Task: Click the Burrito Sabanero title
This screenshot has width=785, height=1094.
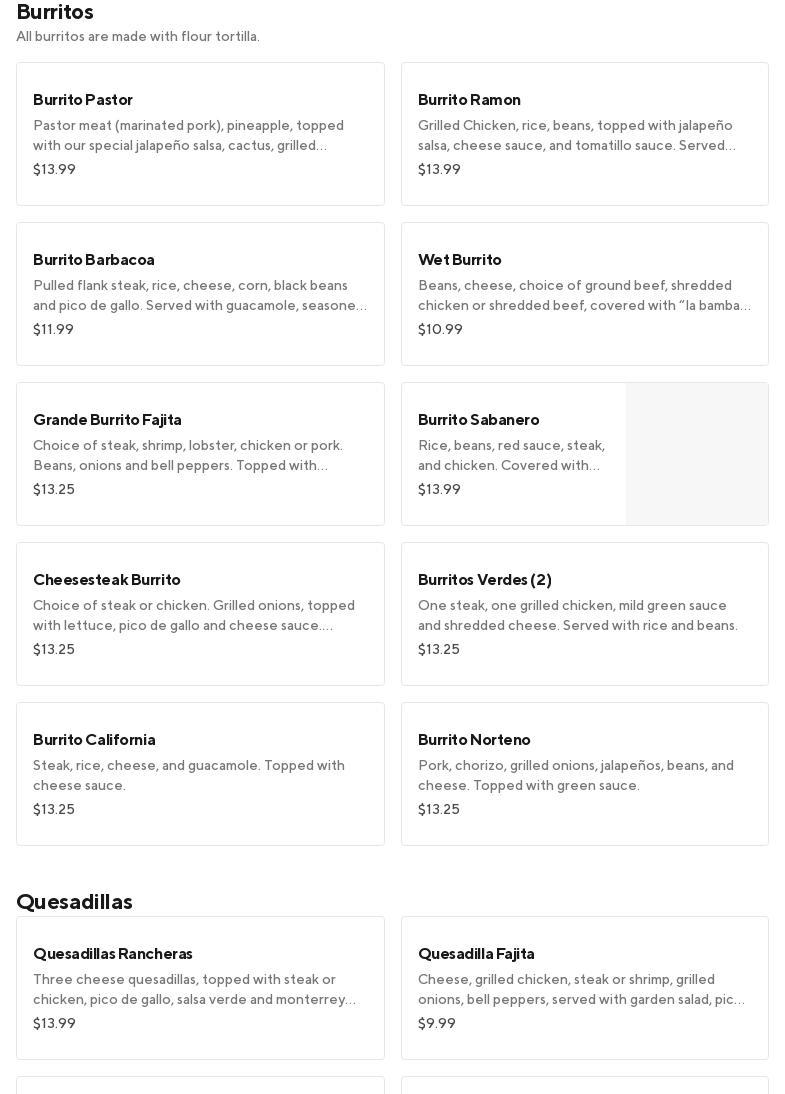Action: 478,420
